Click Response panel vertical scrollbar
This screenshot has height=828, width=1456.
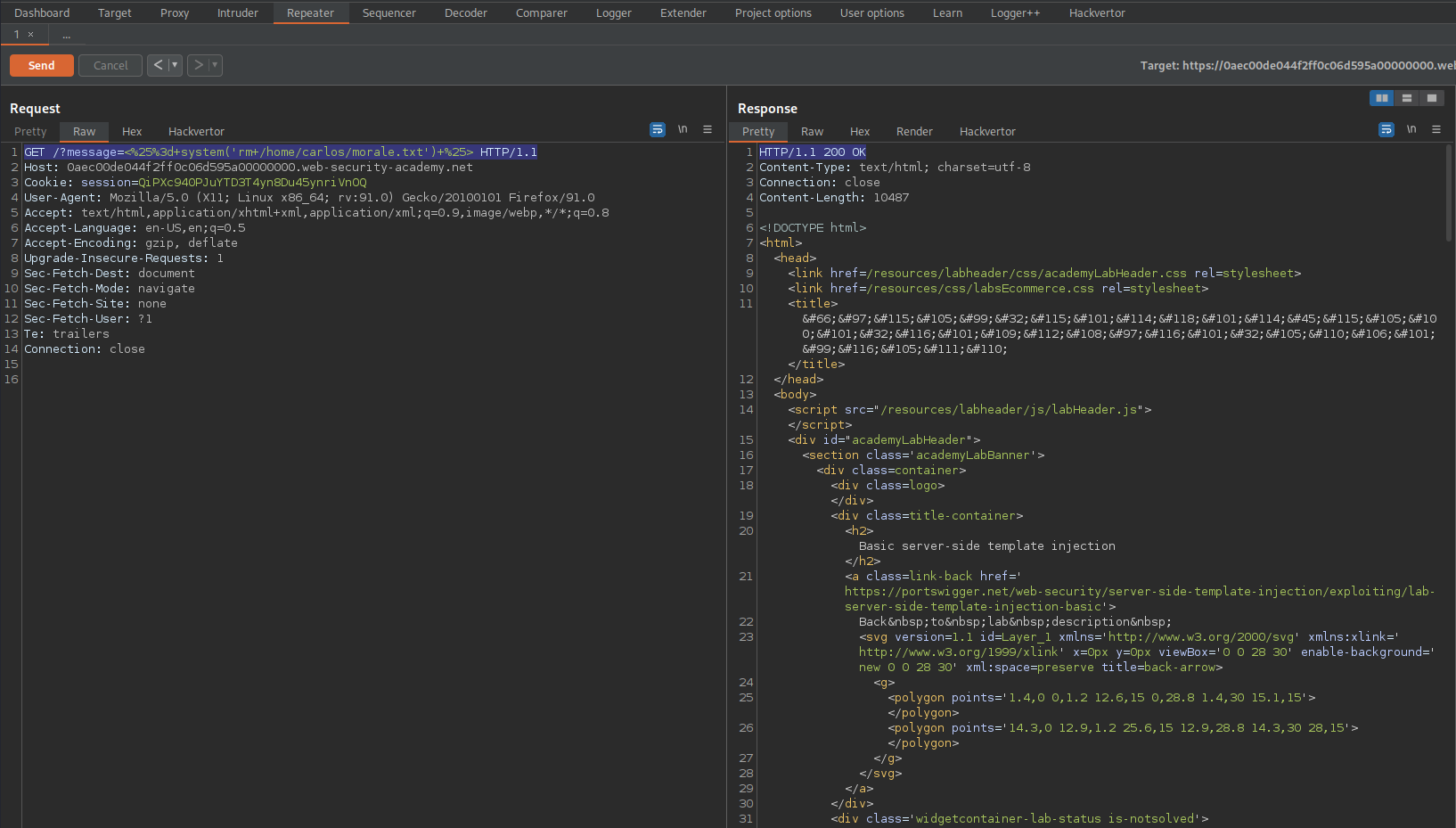click(1449, 193)
